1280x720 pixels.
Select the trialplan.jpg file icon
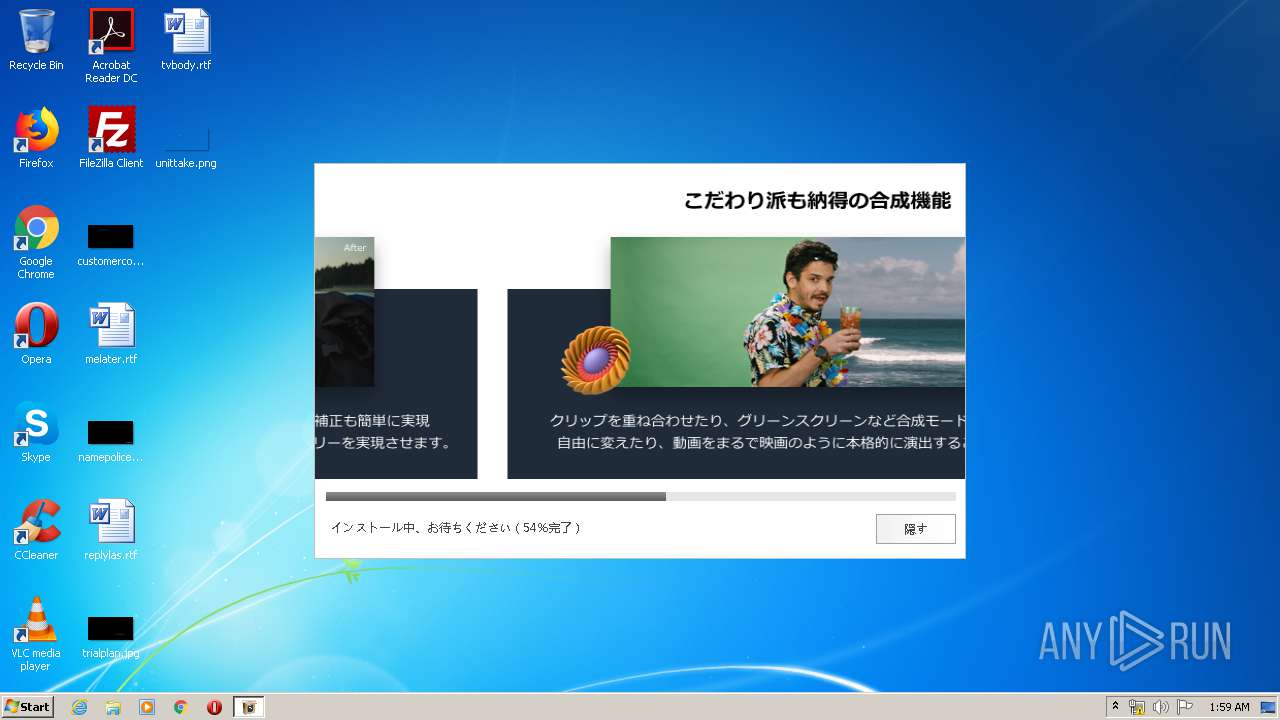[111, 636]
